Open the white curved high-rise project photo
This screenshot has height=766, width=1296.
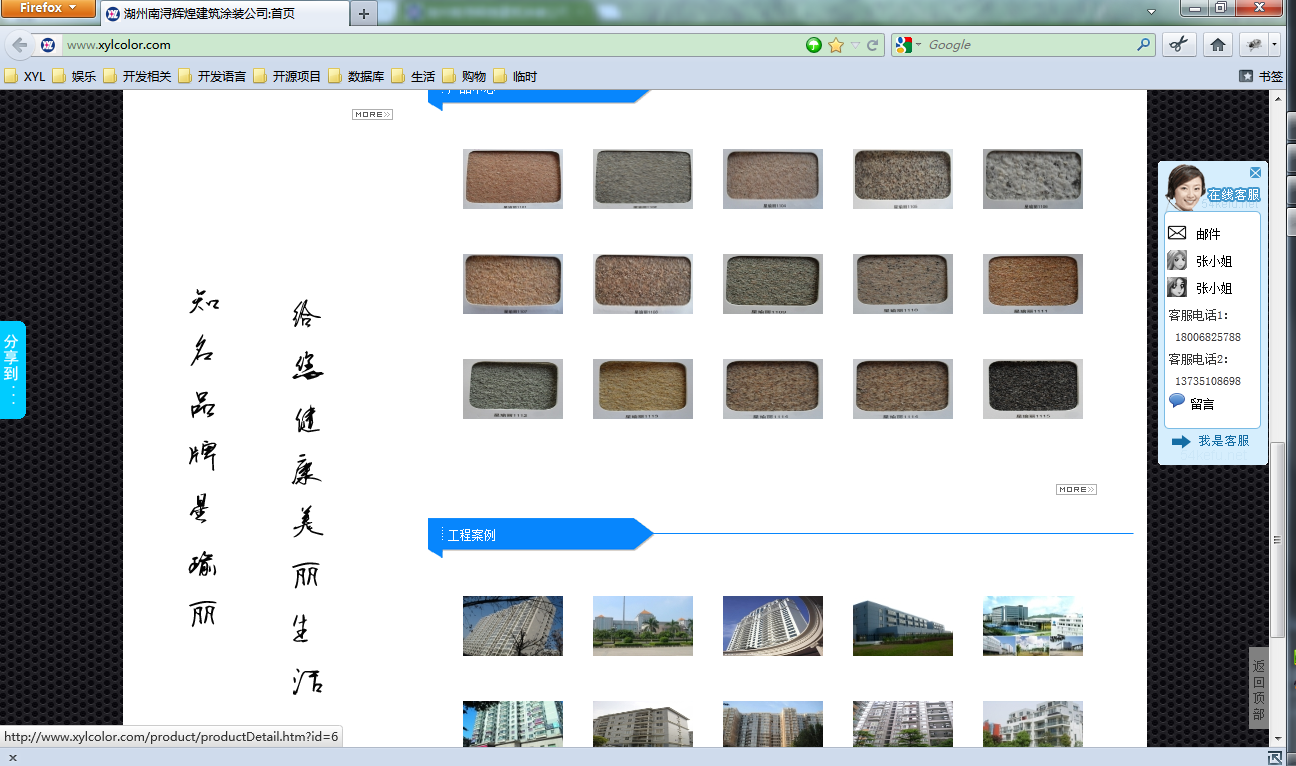(x=773, y=626)
